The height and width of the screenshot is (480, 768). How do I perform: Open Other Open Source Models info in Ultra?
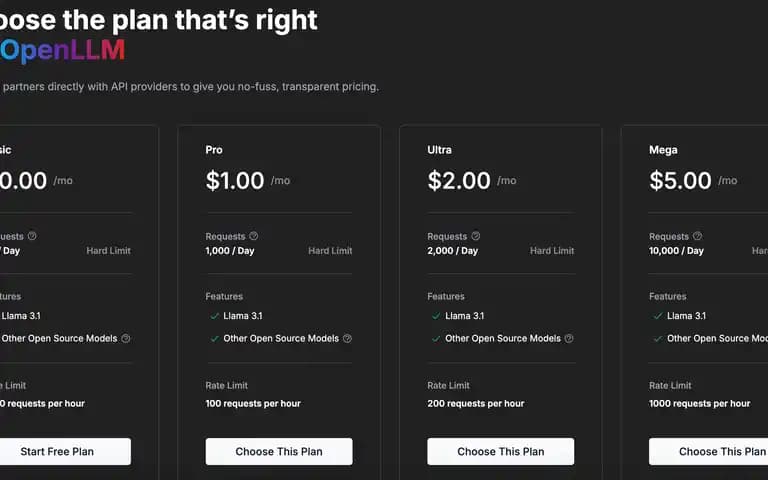[x=569, y=338]
